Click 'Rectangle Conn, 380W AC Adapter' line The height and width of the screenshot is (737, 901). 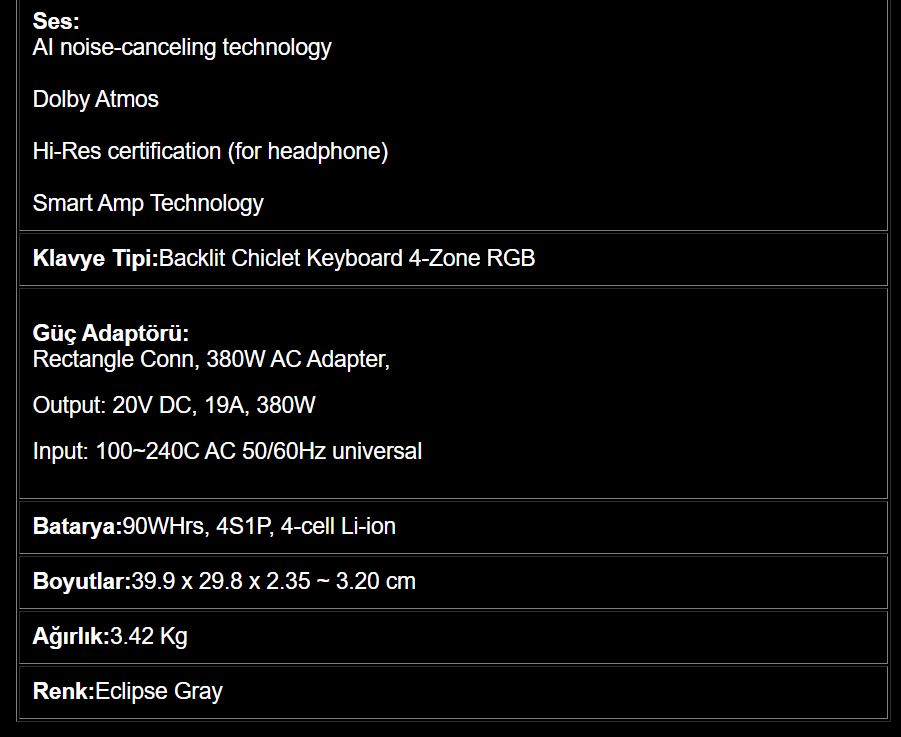coord(211,359)
